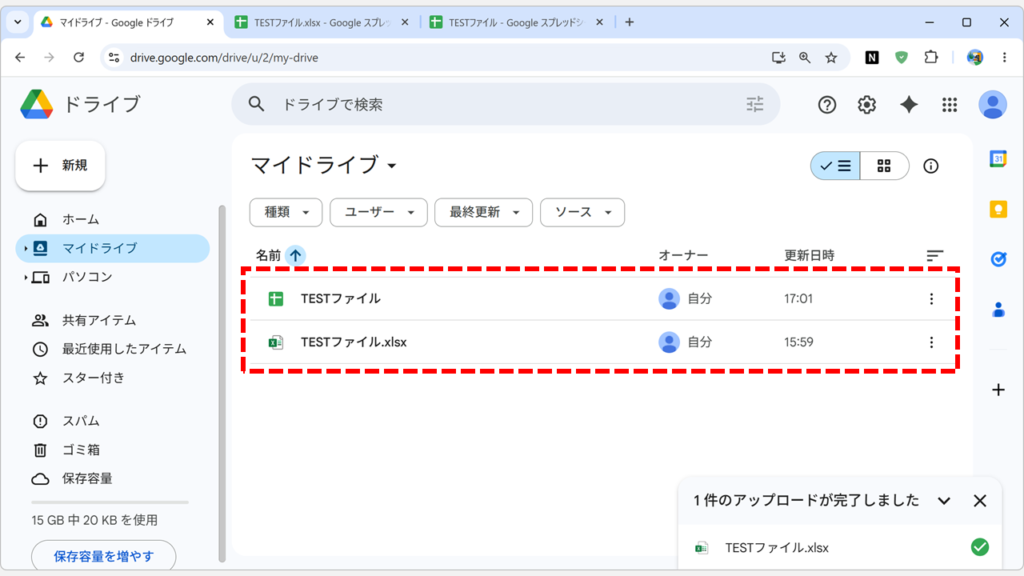
Task: Open the help support icon
Action: coord(827,104)
